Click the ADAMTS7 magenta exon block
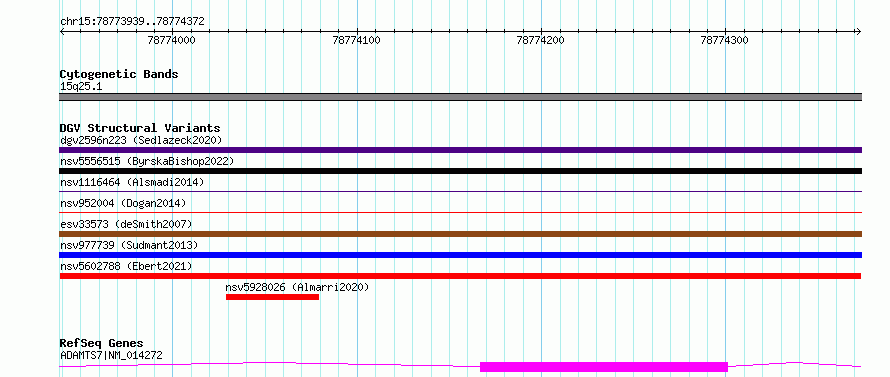The width and height of the screenshot is (890, 377). coord(604,367)
